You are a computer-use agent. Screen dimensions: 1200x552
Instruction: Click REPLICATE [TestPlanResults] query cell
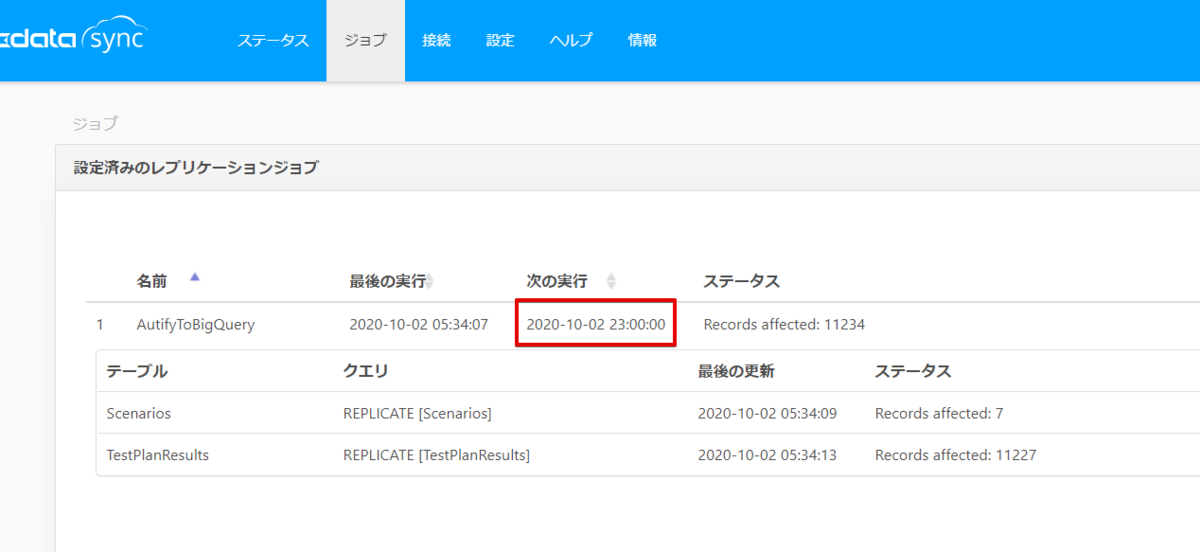[436, 455]
